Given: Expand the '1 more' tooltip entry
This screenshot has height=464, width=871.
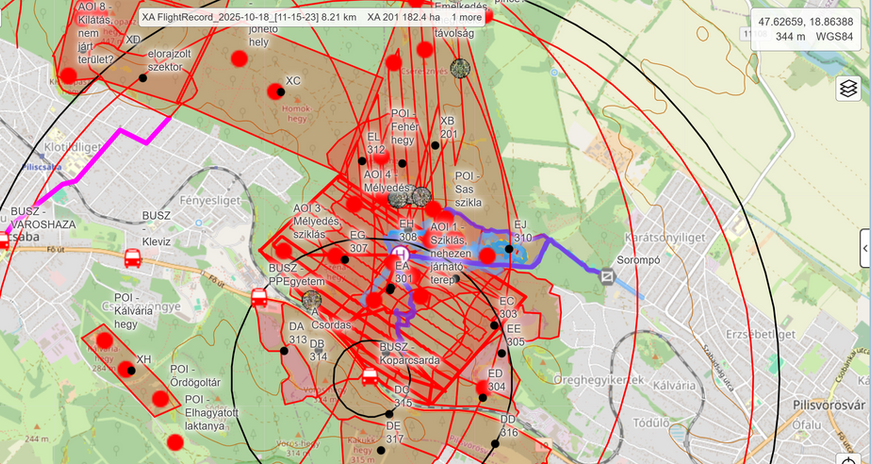Looking at the screenshot, I should pos(466,17).
